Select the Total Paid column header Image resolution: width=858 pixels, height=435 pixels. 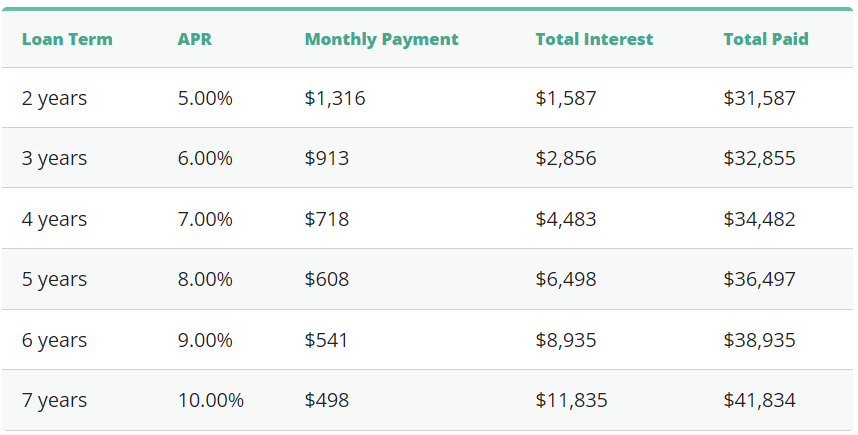pos(766,40)
